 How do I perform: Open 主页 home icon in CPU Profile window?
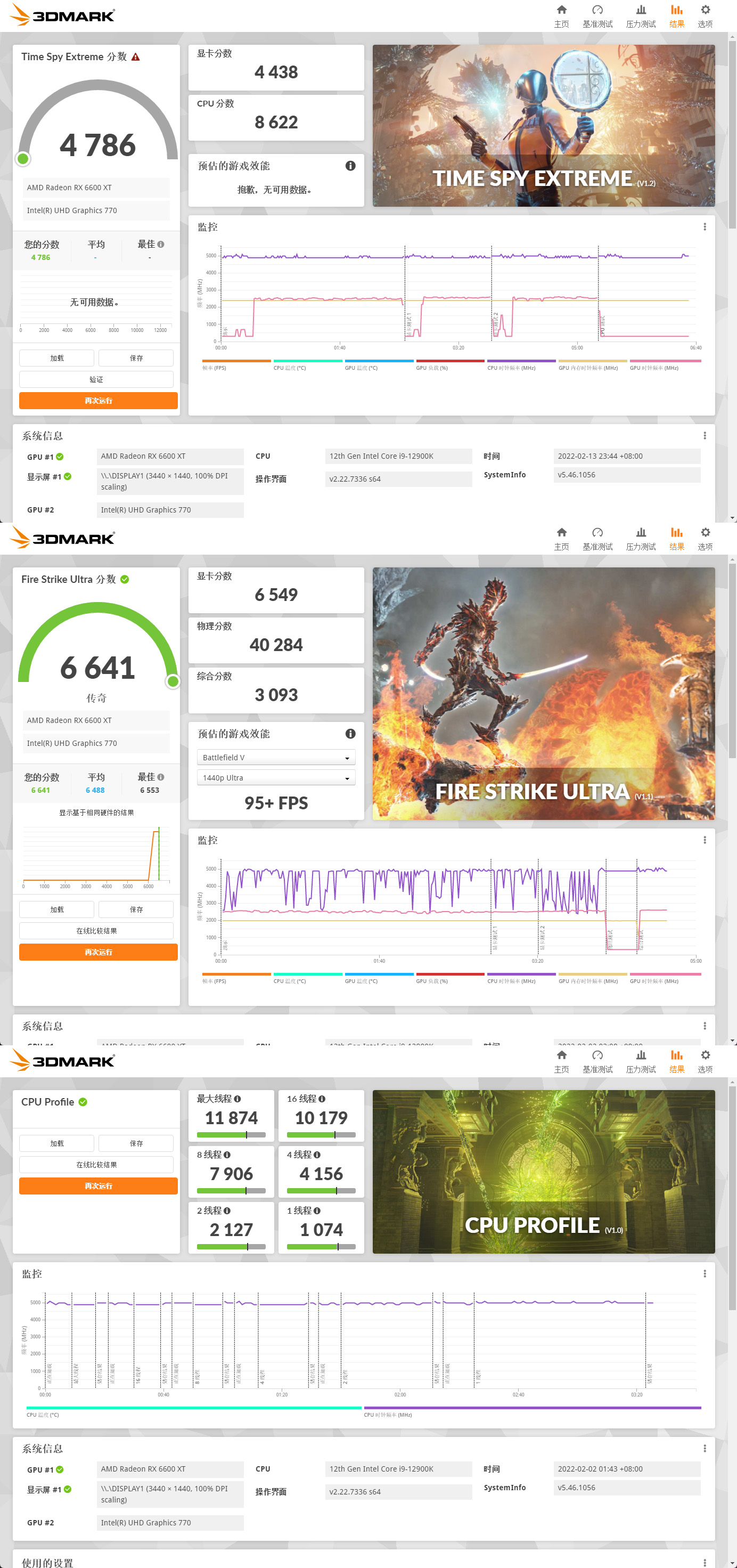[x=561, y=1055]
